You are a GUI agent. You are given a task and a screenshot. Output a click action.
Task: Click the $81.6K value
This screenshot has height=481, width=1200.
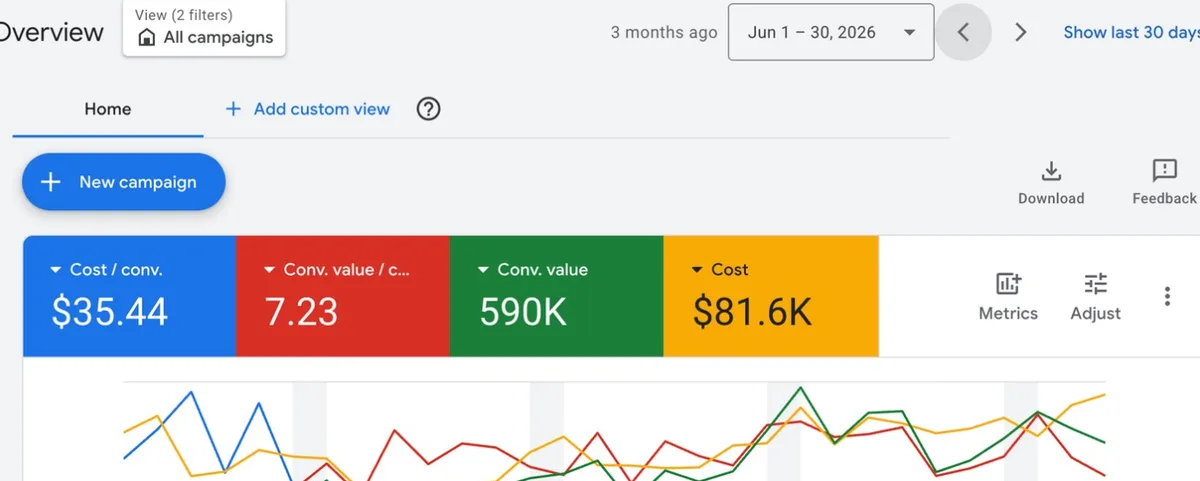(752, 313)
